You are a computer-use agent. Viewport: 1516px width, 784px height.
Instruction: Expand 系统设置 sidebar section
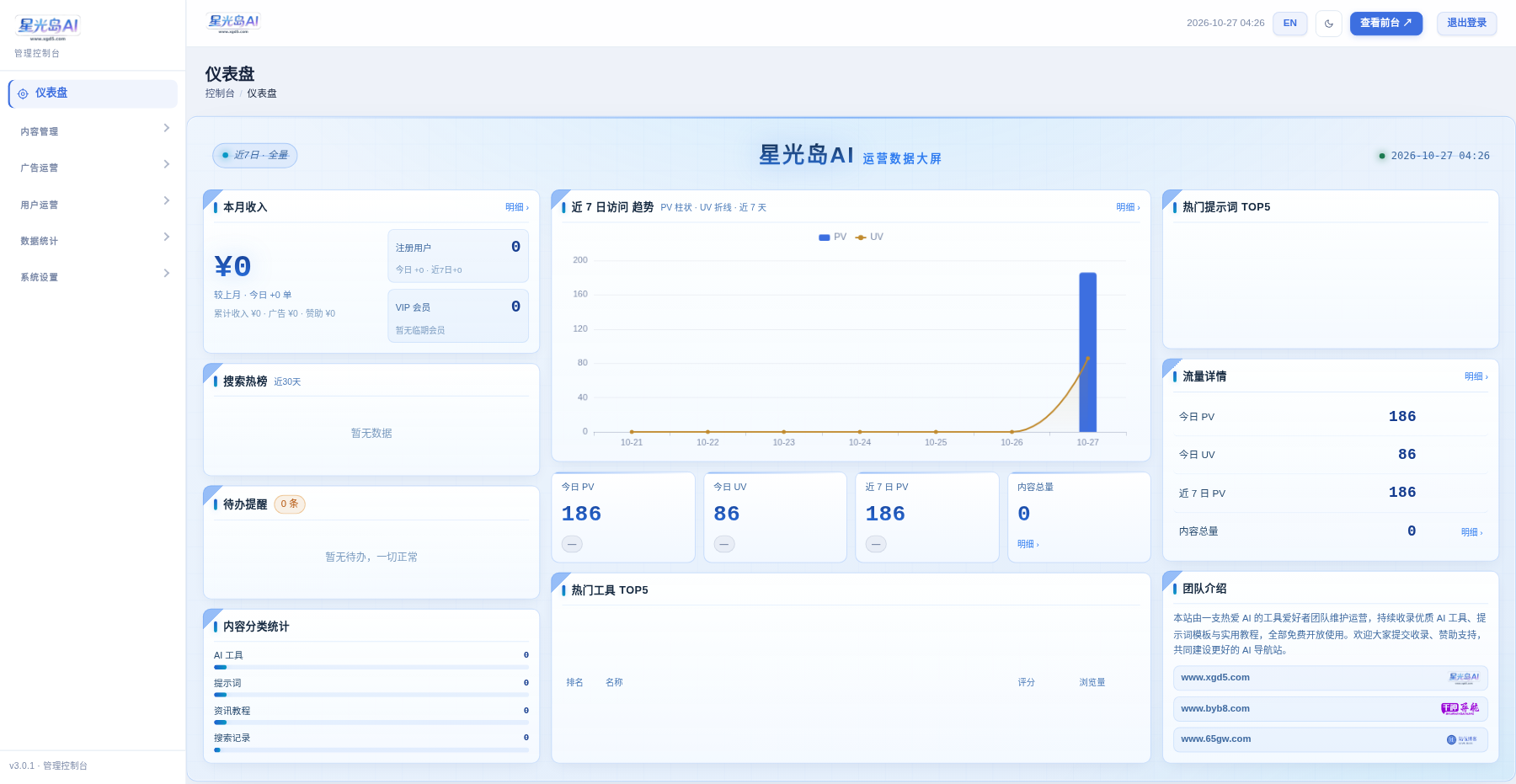[x=93, y=276]
